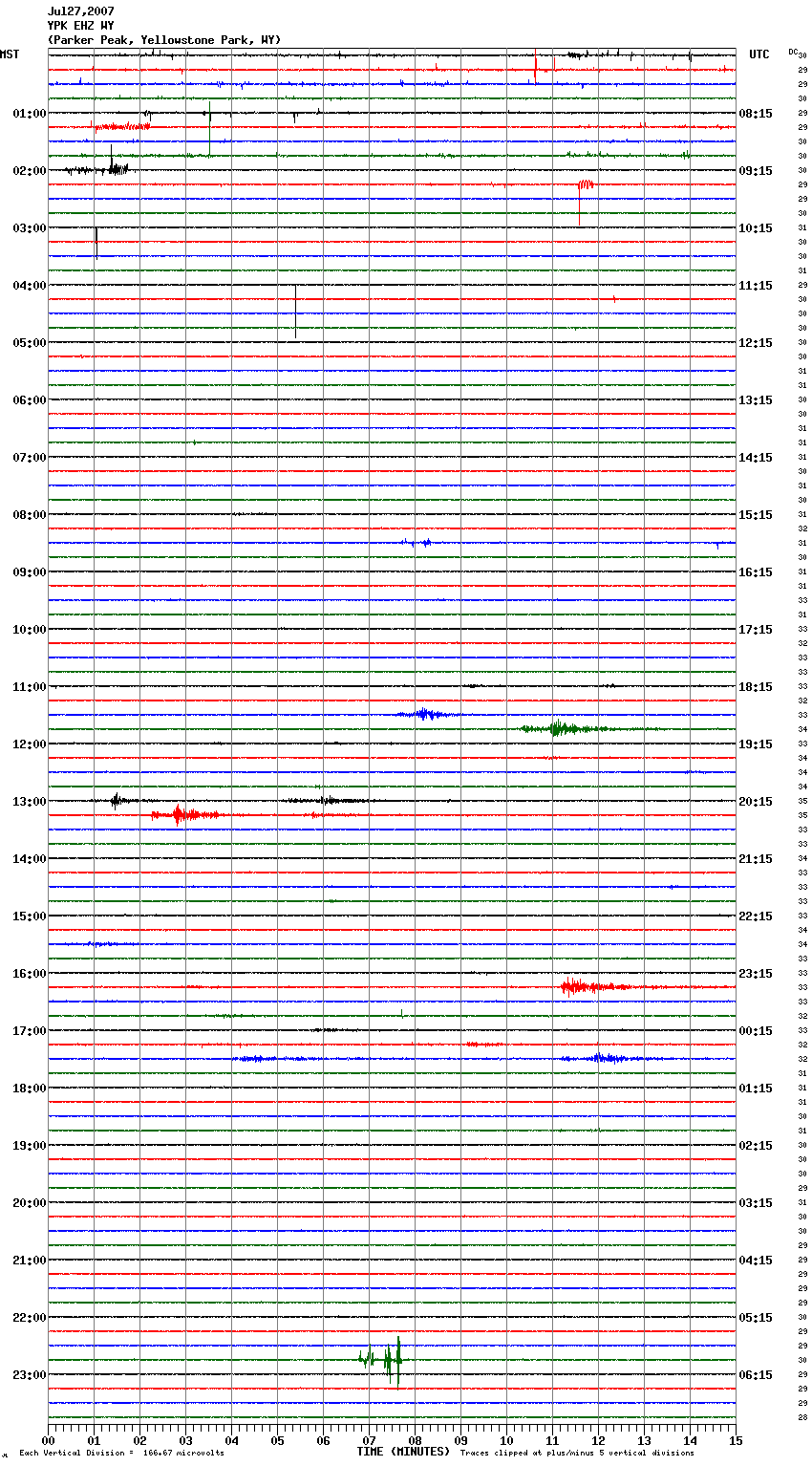Click minute axis tick label 05
The image size is (812, 1466).
click(x=277, y=1440)
